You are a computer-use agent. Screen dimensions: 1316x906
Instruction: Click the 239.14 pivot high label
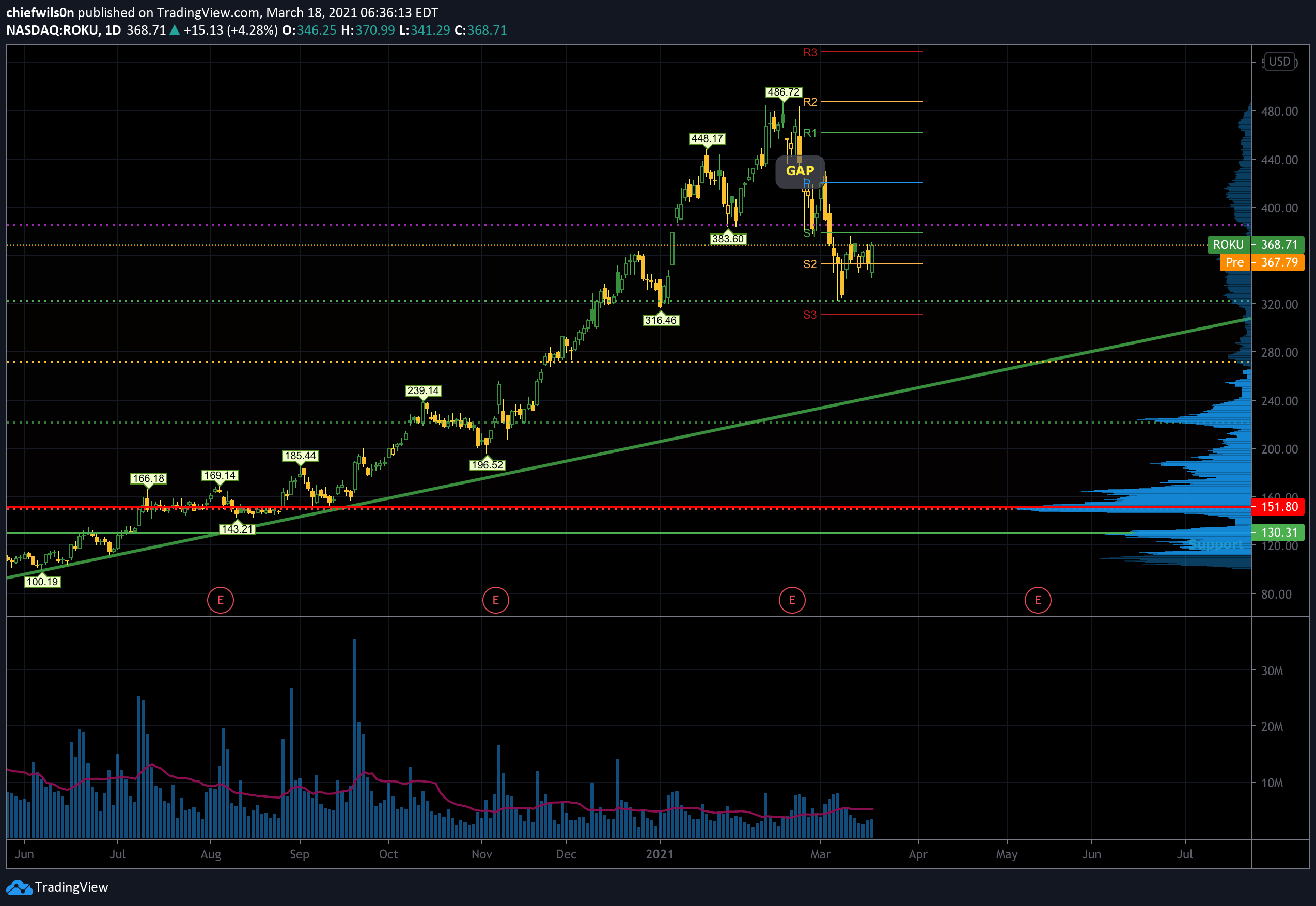tap(423, 390)
